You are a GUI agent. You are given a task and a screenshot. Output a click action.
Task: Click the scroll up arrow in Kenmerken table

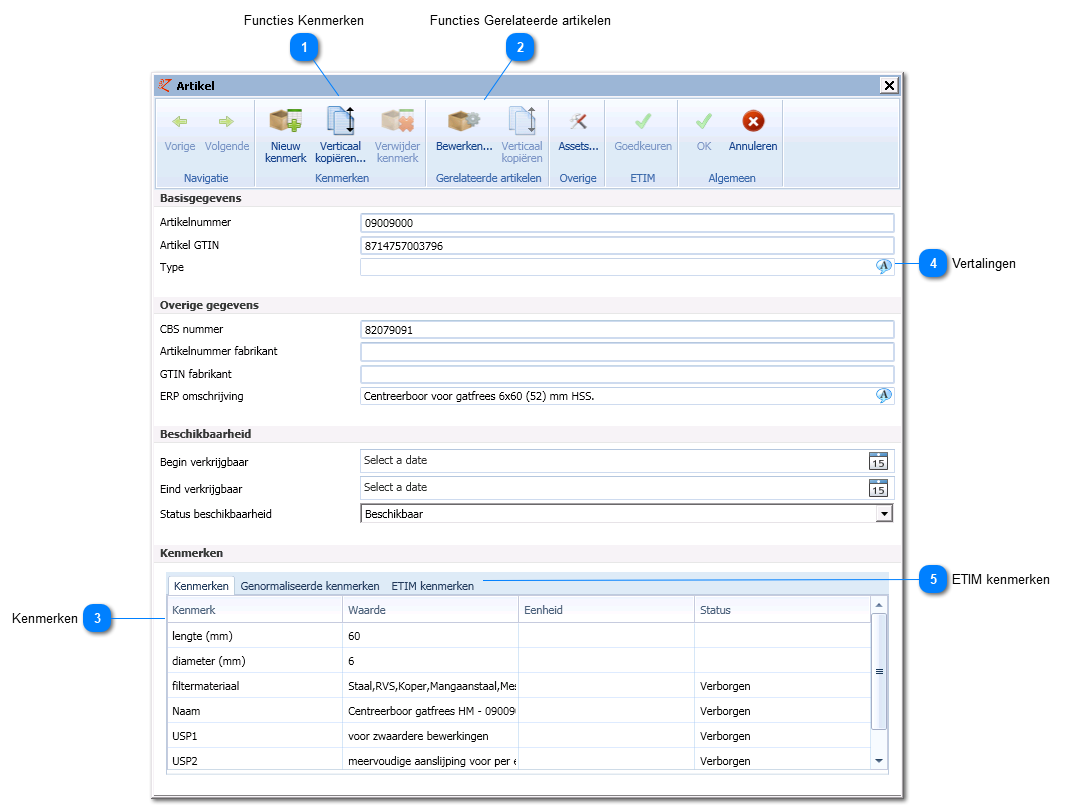pos(879,605)
